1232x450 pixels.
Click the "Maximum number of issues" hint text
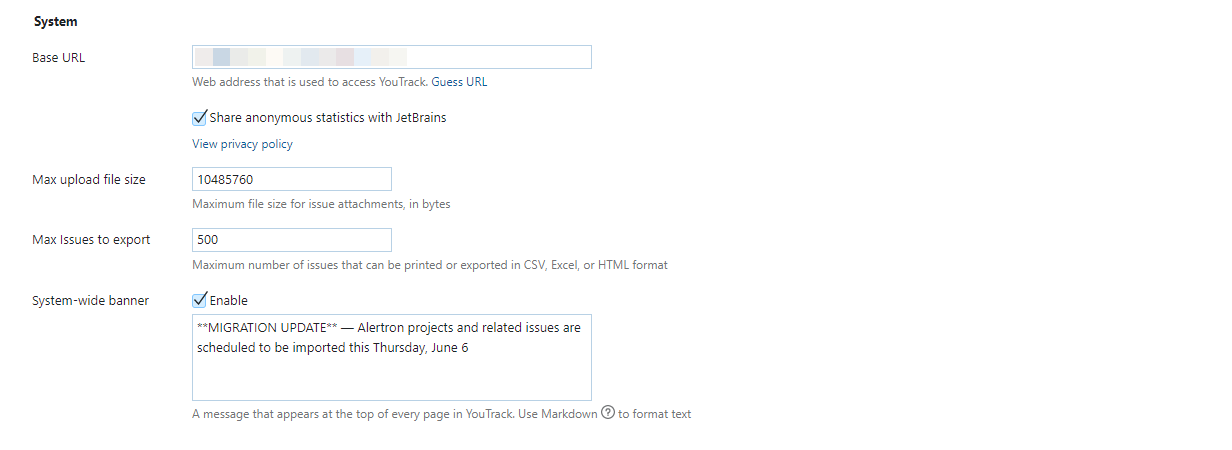[x=429, y=265]
